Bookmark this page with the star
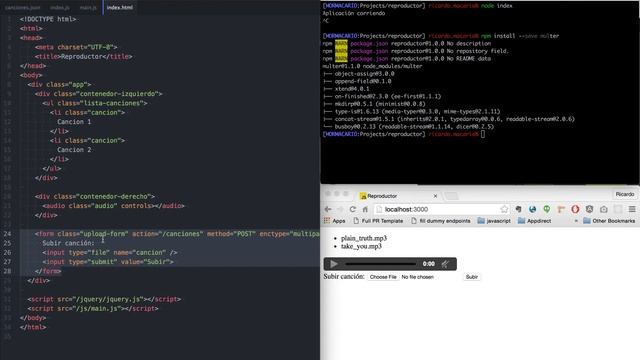The height and width of the screenshot is (360, 640). (x=504, y=209)
